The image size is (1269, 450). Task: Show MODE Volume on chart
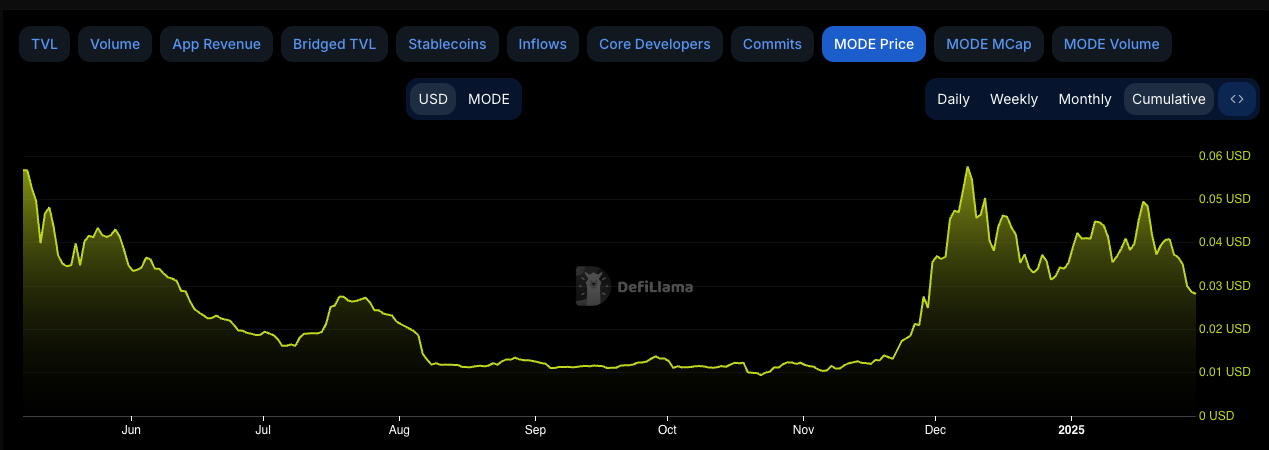click(x=1111, y=44)
